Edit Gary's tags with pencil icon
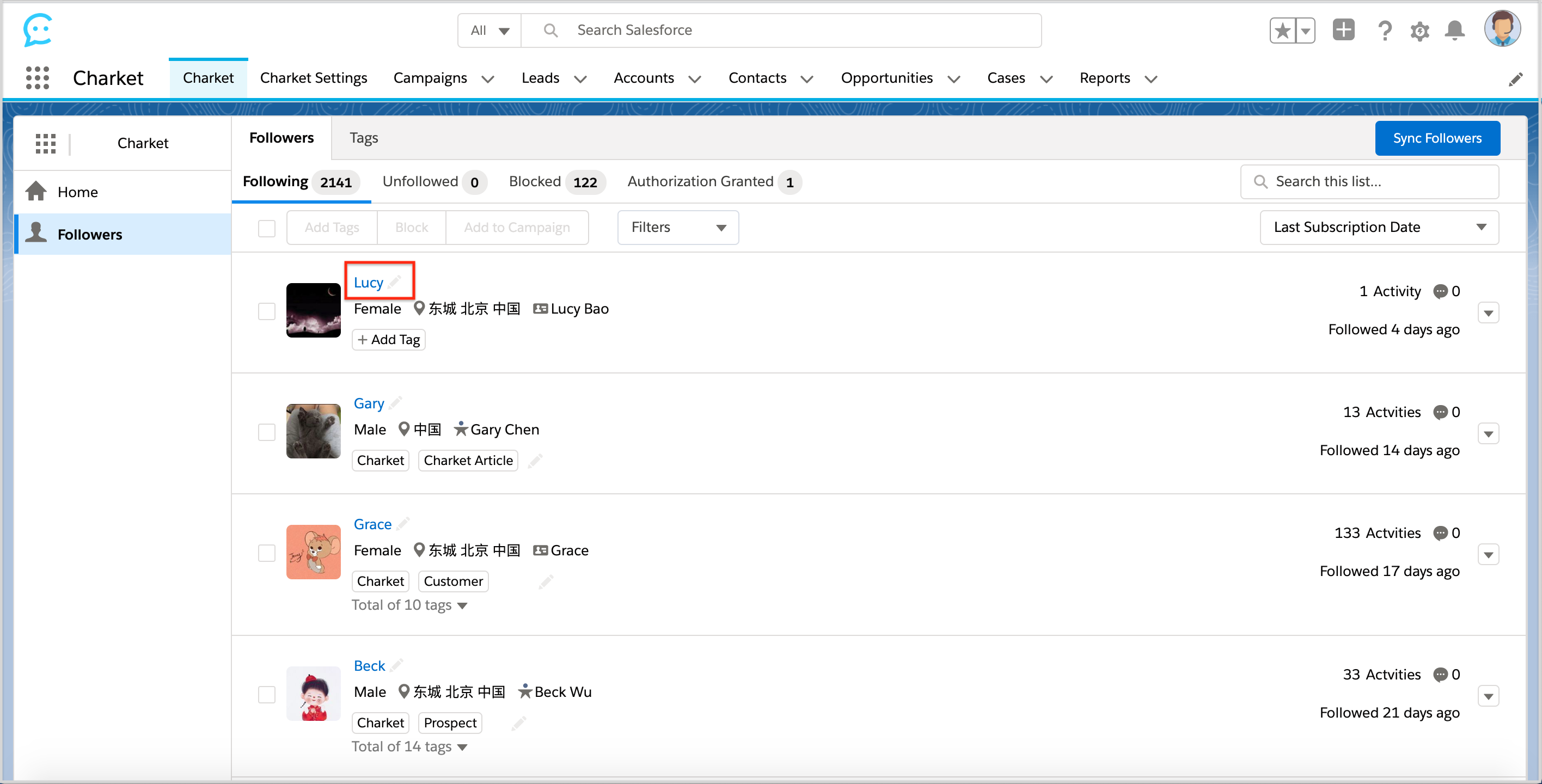This screenshot has width=1542, height=784. click(x=535, y=460)
